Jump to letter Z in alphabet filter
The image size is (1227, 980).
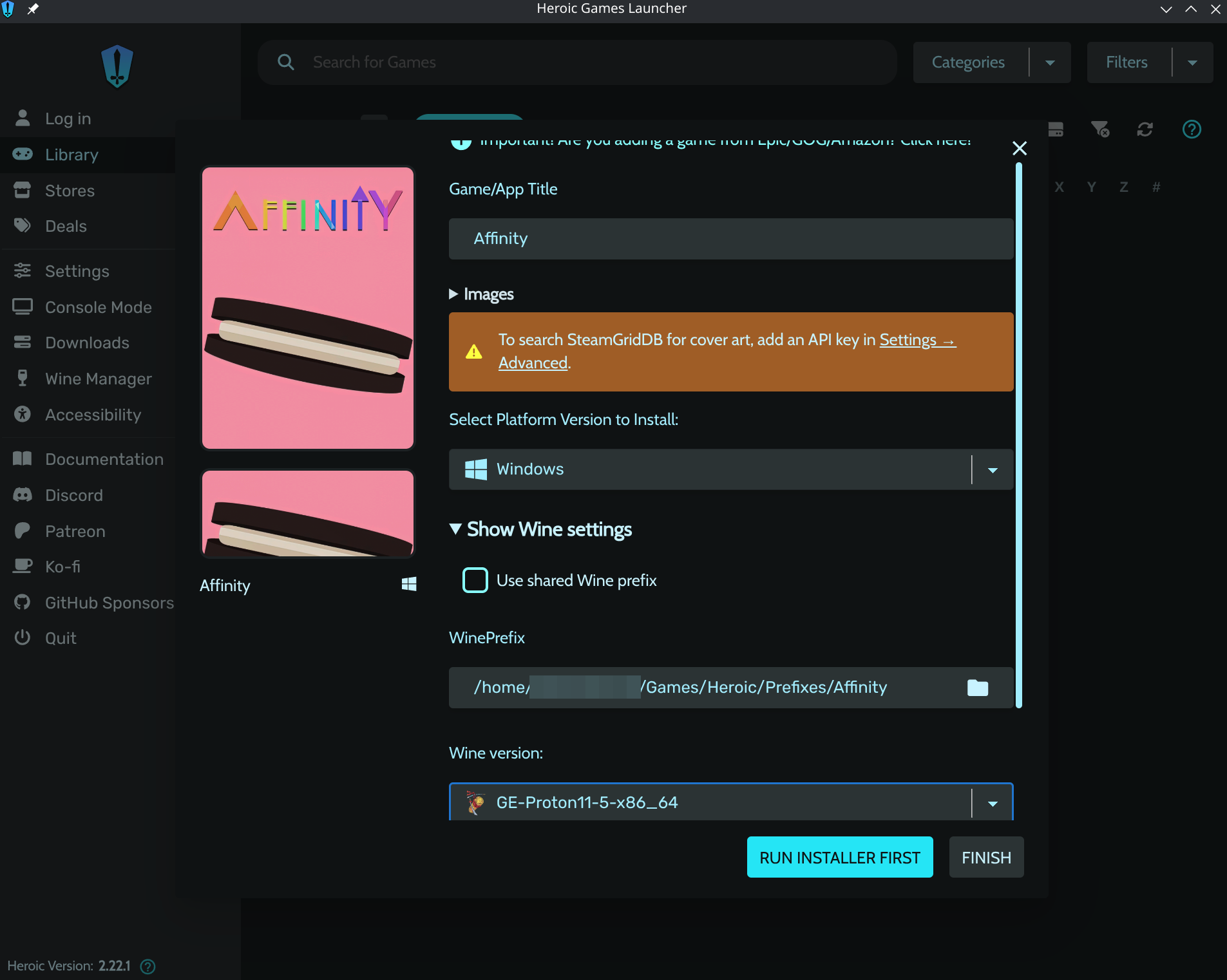pyautogui.click(x=1124, y=187)
